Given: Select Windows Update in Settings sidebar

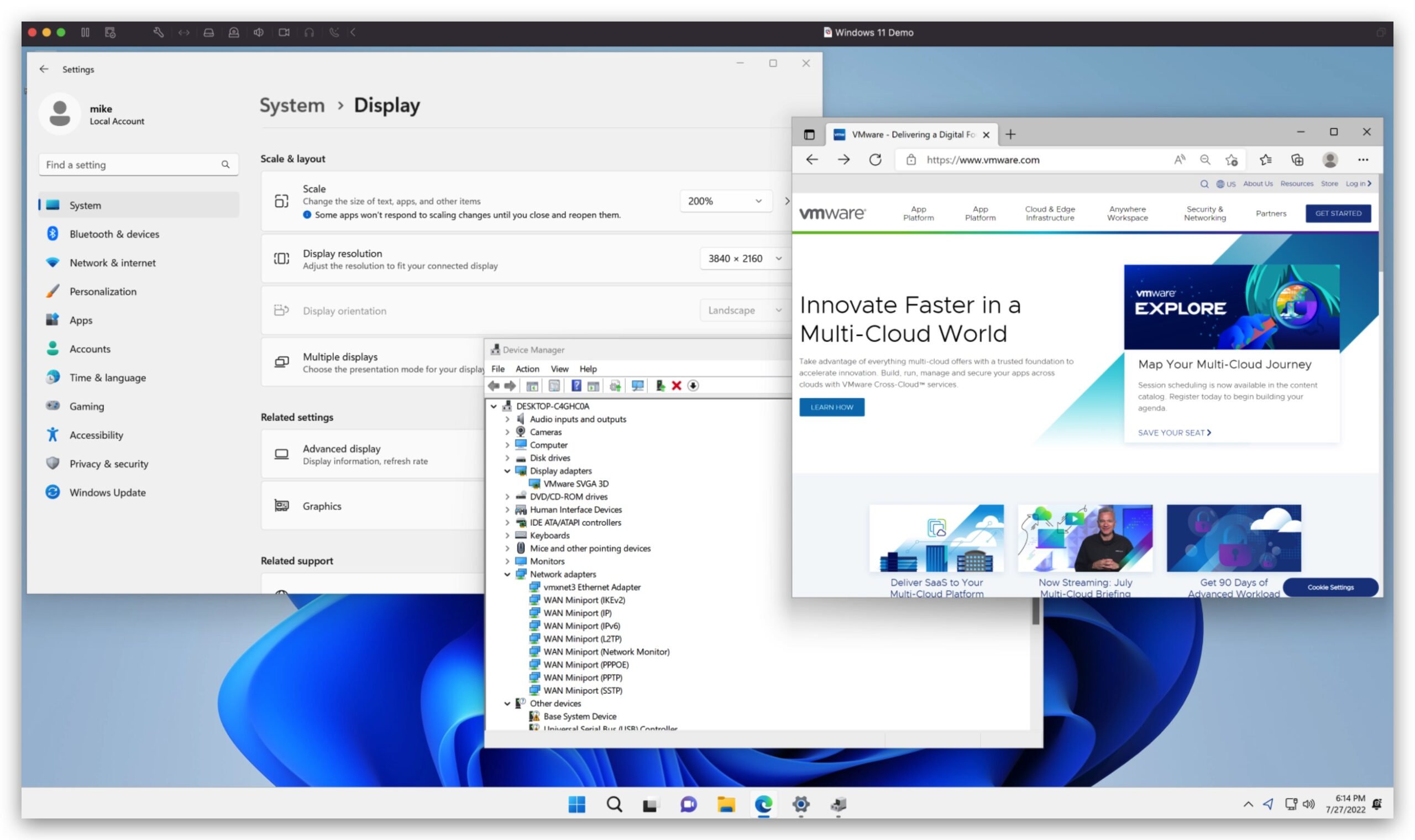Looking at the screenshot, I should [138, 492].
